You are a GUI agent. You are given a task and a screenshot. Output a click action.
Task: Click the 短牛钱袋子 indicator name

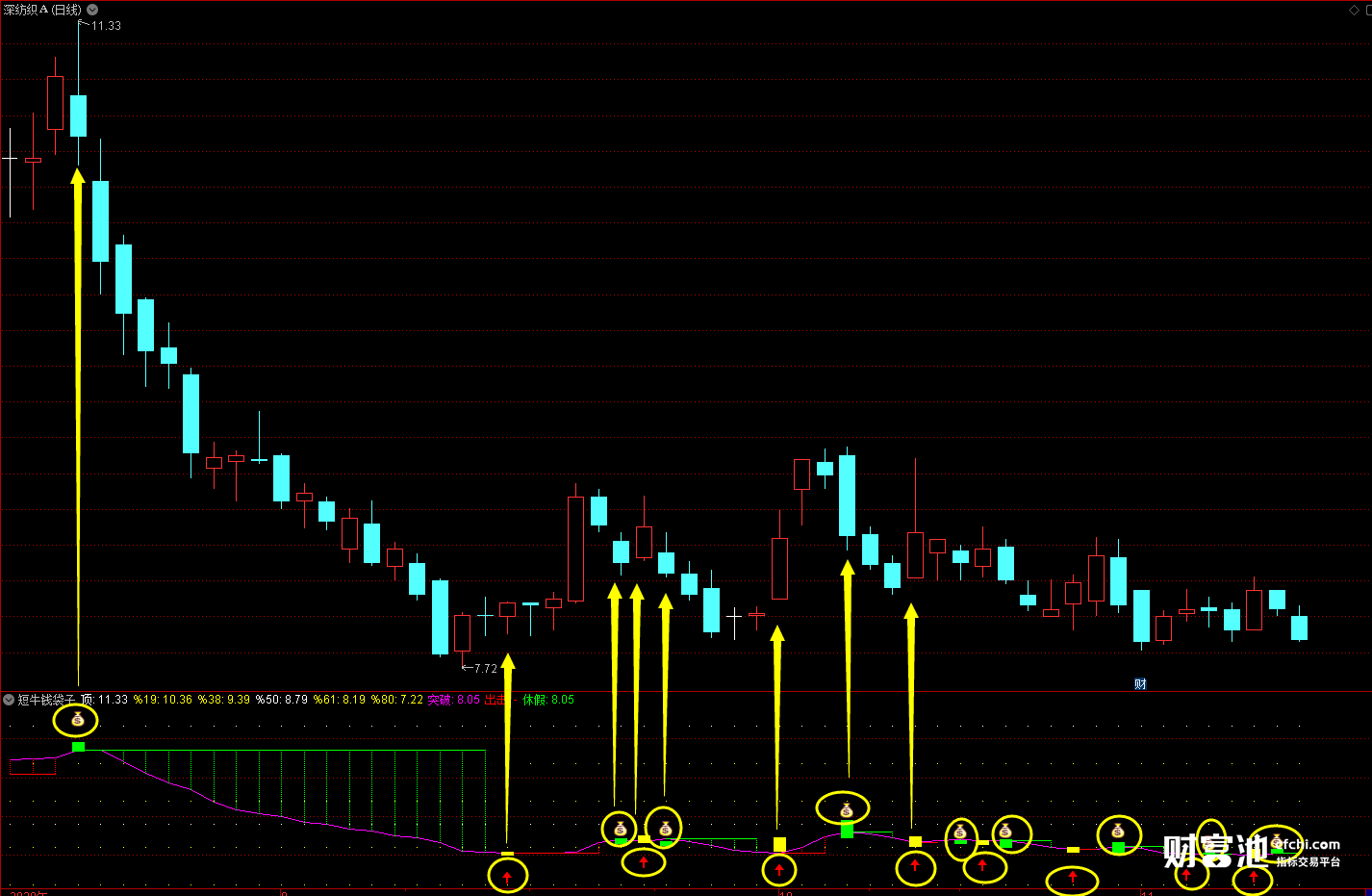(x=46, y=700)
